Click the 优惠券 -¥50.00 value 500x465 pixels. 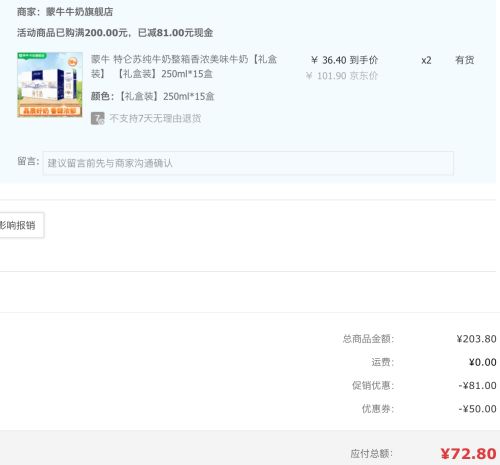(477, 409)
